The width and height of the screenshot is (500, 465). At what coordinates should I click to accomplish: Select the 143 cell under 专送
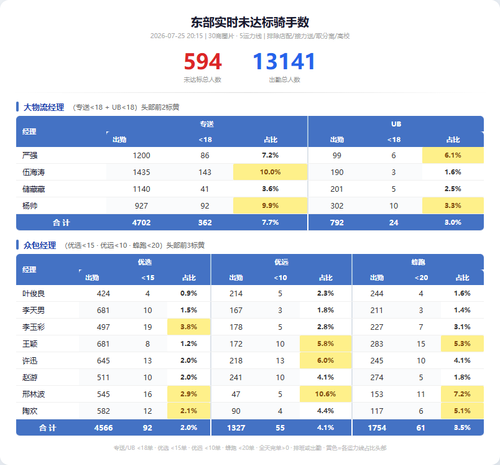(x=205, y=172)
